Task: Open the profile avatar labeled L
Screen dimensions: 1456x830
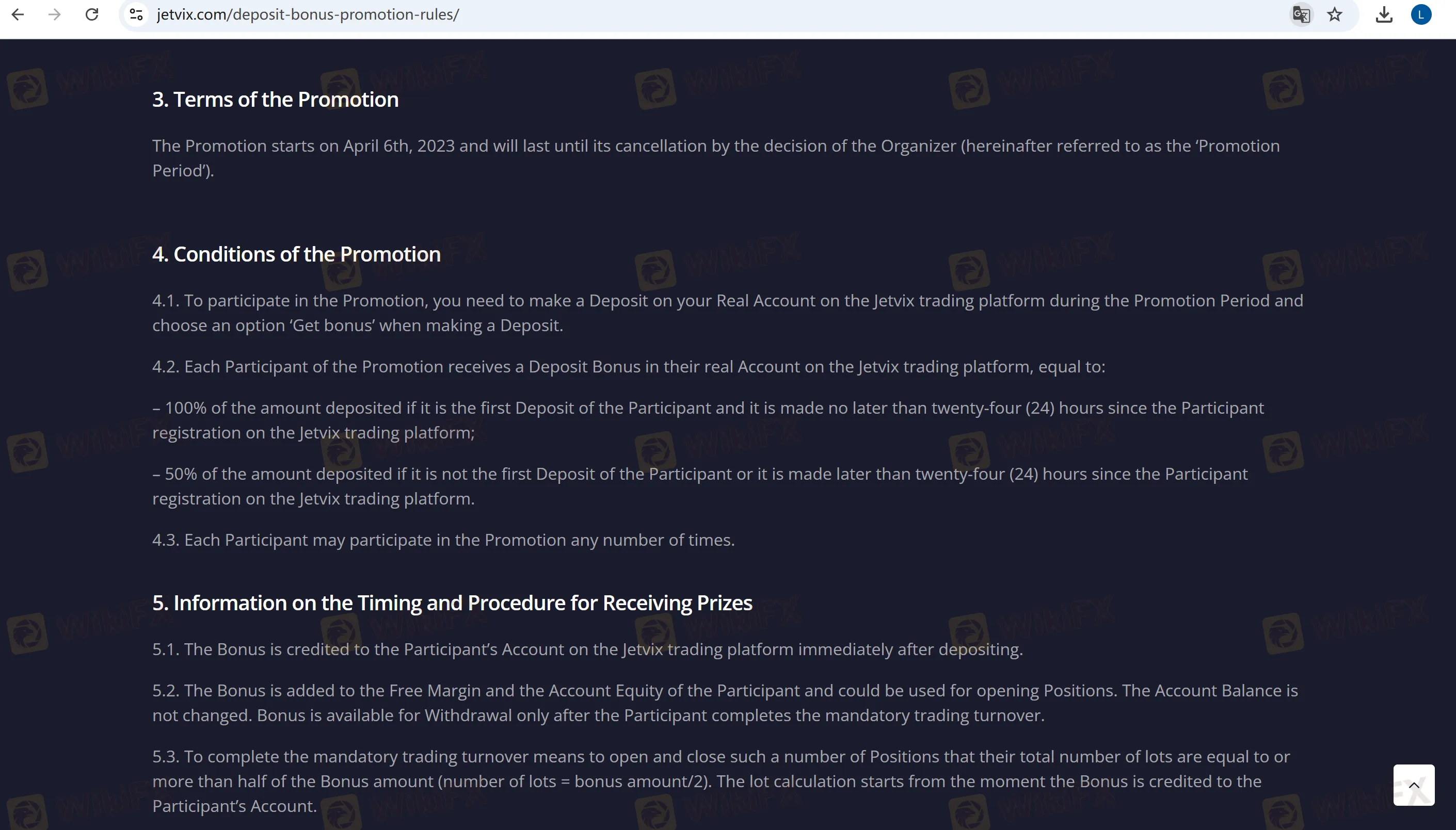Action: [1421, 14]
